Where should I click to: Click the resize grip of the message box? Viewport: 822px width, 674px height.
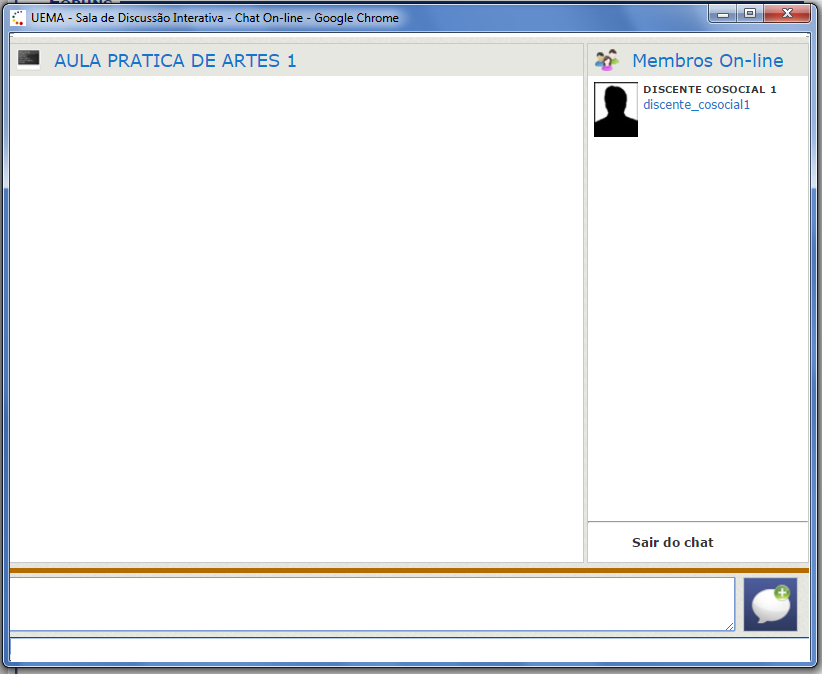coord(729,626)
